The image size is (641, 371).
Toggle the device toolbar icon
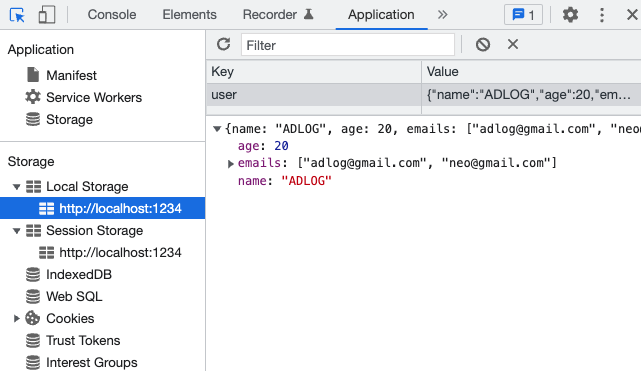tap(47, 15)
